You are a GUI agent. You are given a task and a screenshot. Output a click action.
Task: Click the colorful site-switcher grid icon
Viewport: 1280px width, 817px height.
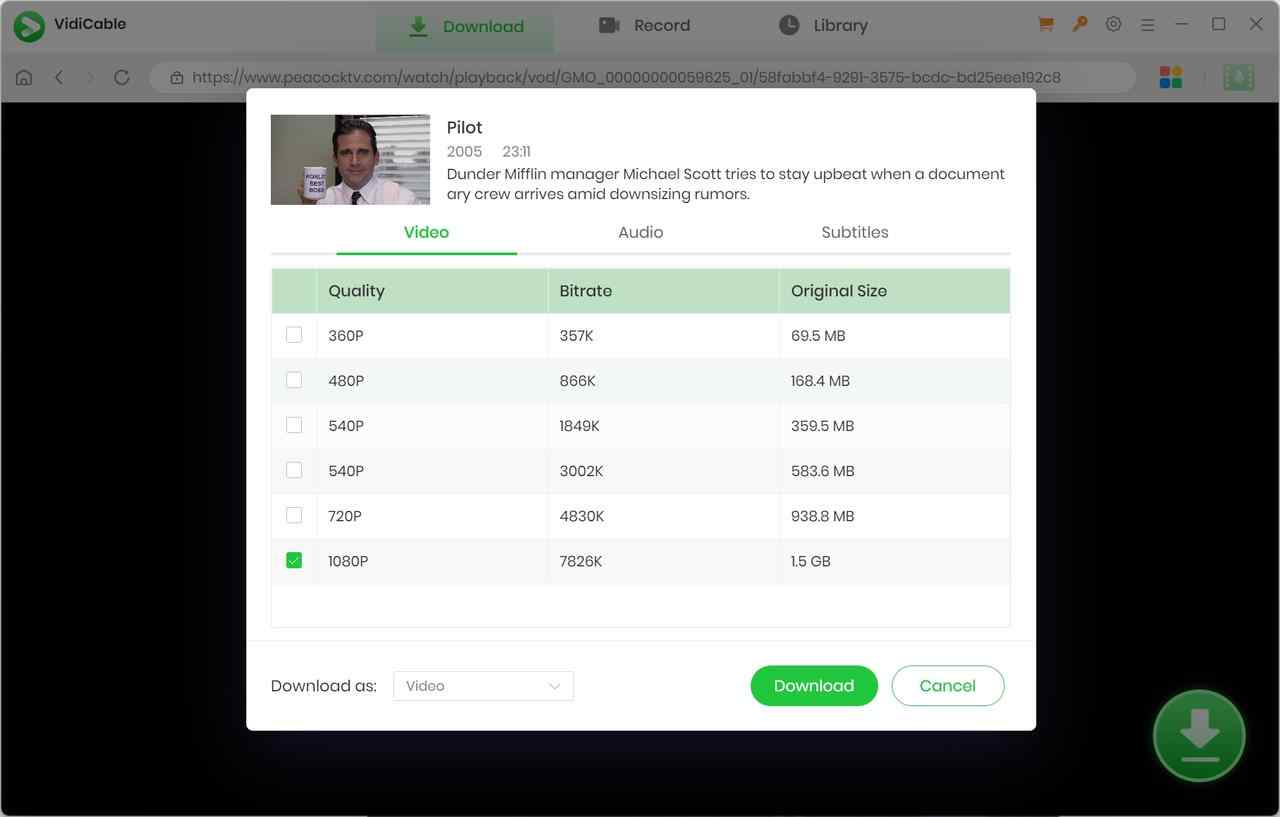coord(1170,77)
